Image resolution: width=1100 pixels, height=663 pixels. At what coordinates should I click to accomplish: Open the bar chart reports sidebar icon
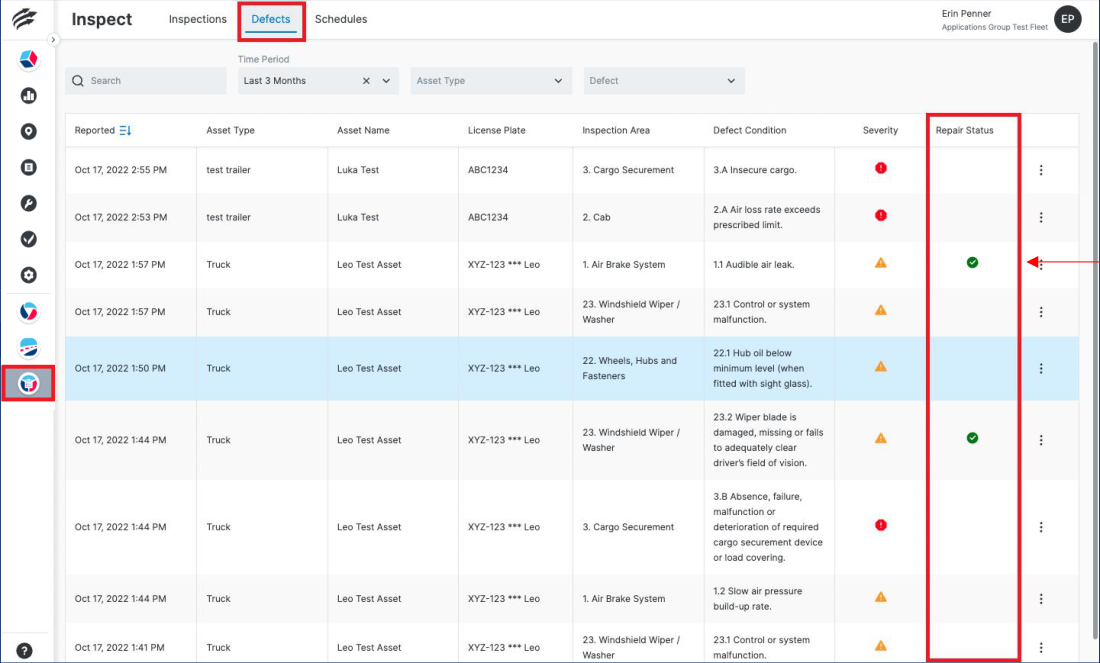28,96
